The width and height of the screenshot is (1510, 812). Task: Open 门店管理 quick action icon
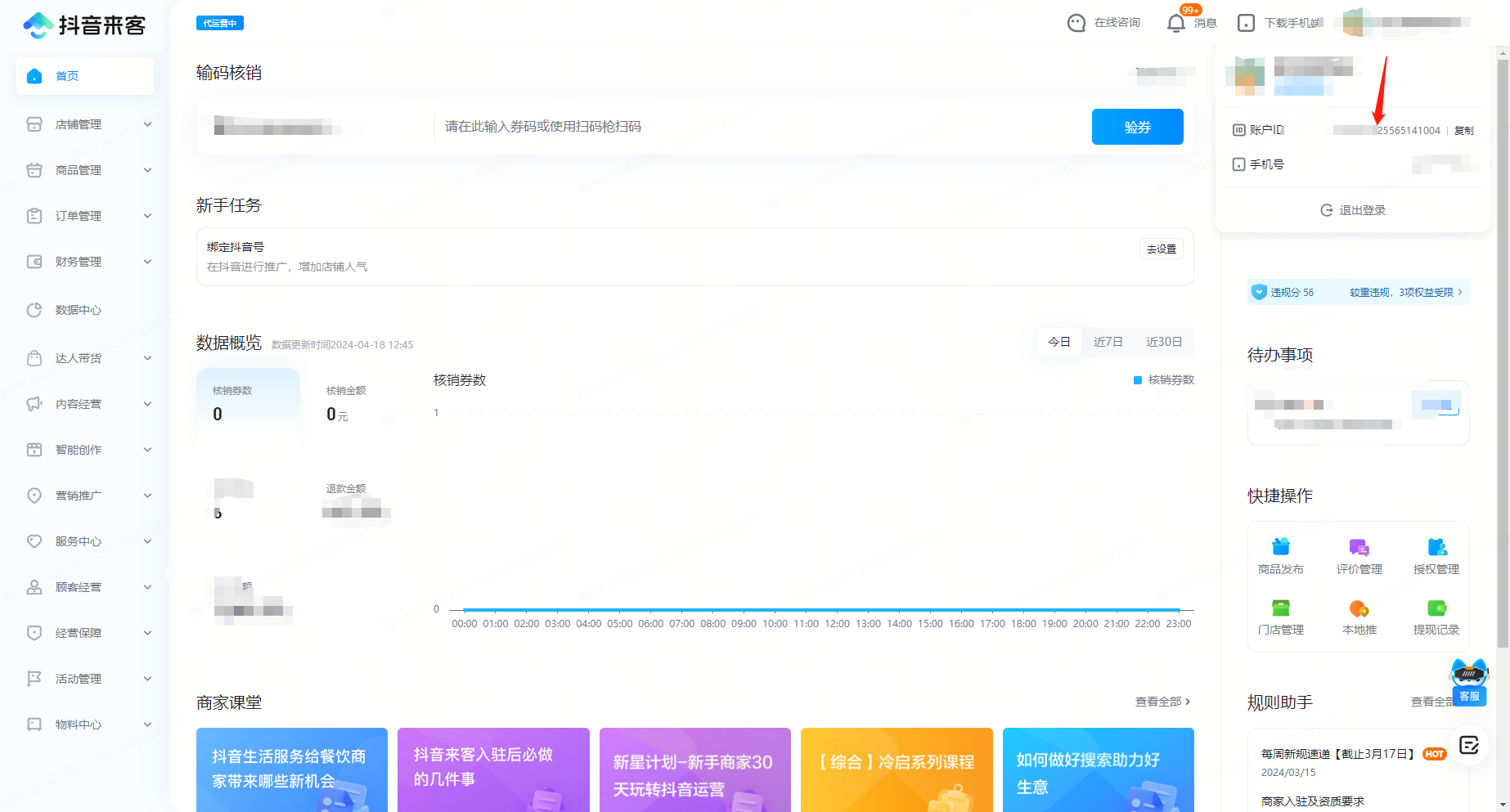click(1281, 608)
